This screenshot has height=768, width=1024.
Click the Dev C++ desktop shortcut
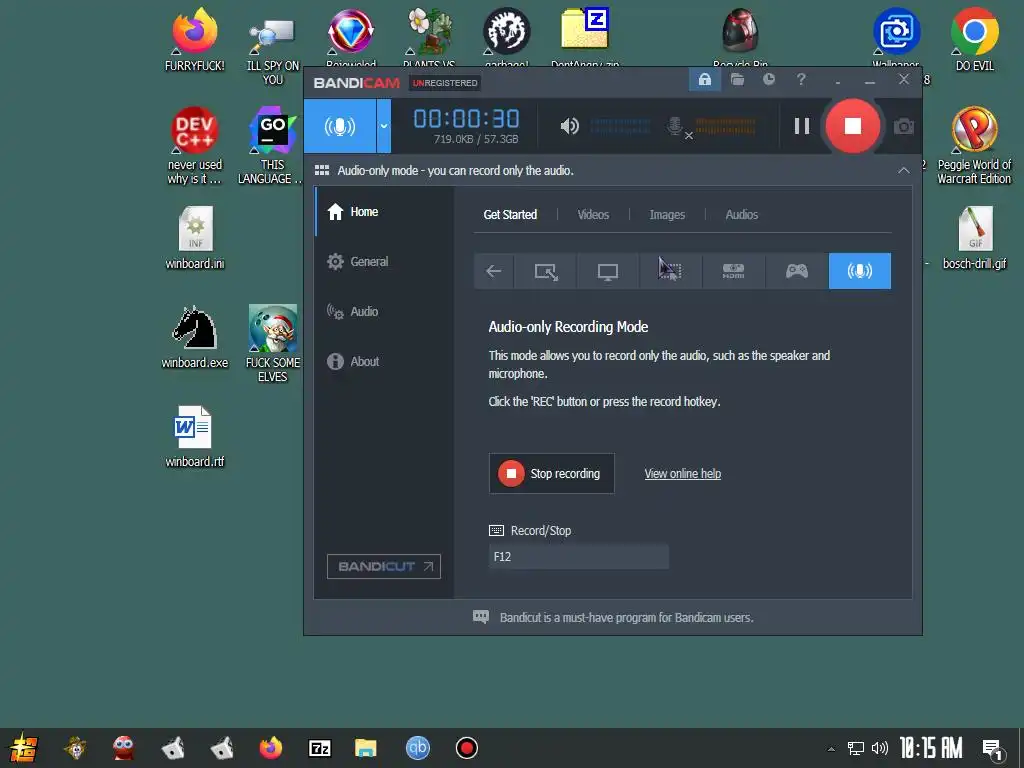[195, 145]
